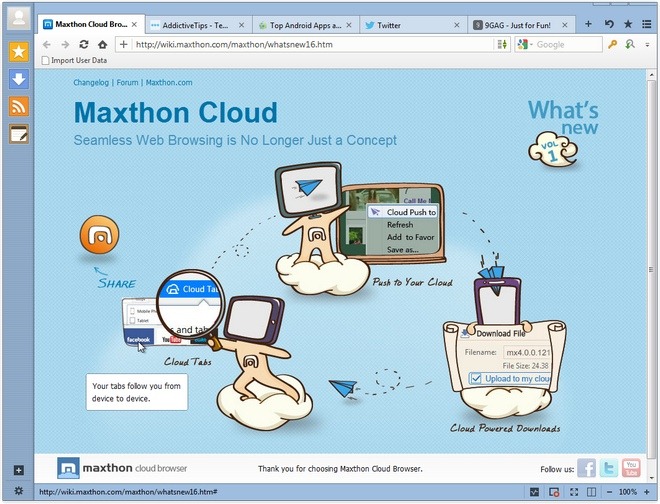Toggle the Upload to my cloud checkbox

point(476,379)
